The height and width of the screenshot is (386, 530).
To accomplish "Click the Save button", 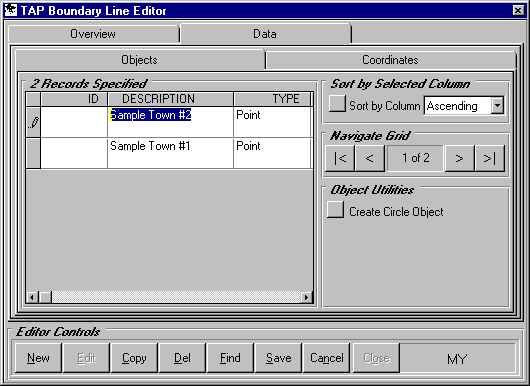I will pos(279,358).
